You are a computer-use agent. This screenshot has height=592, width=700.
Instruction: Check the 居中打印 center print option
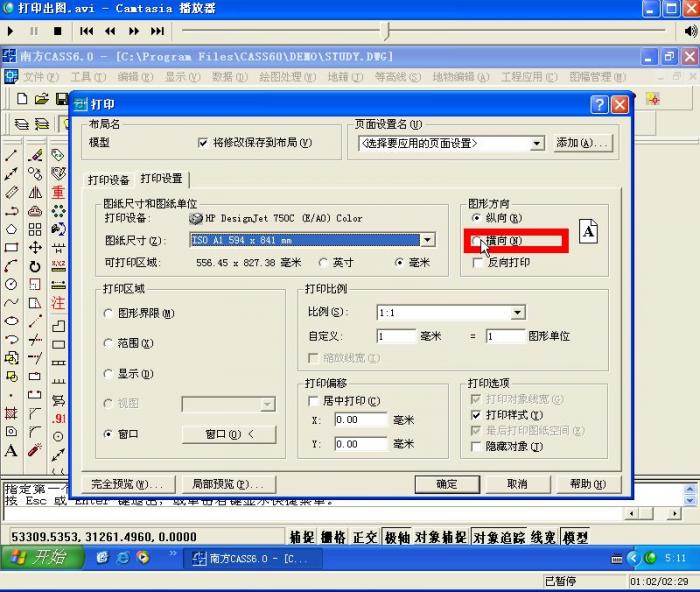click(x=313, y=401)
